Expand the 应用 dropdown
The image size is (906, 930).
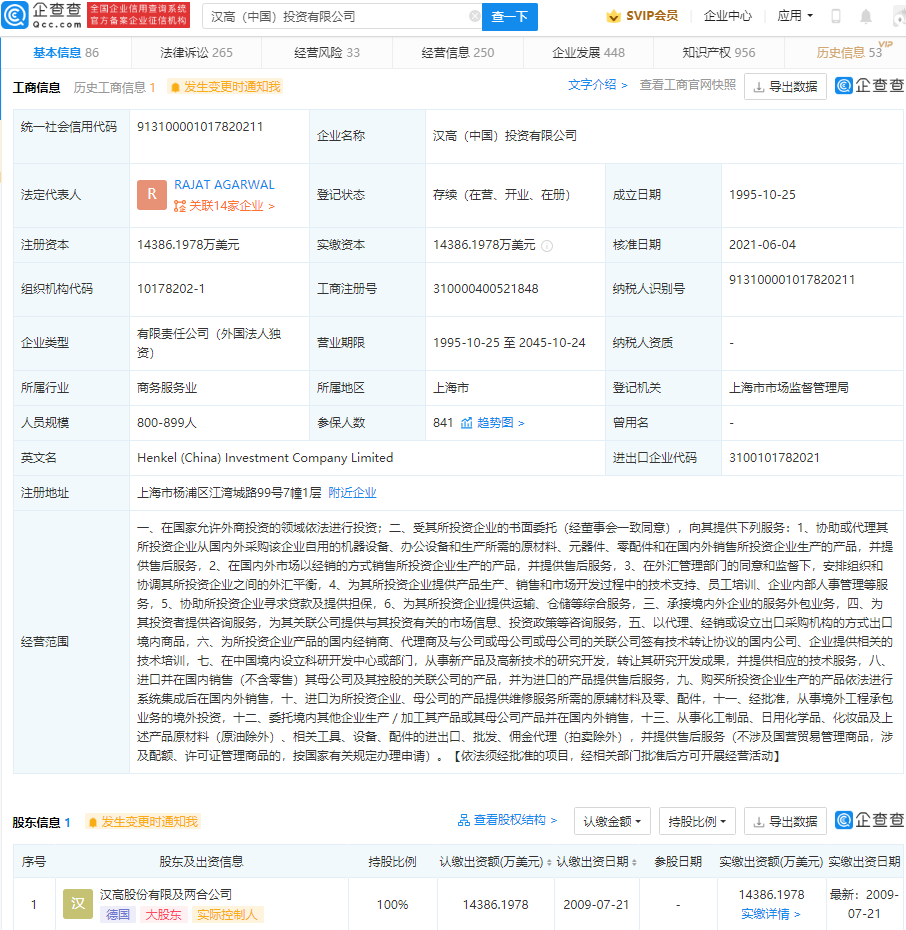click(795, 16)
